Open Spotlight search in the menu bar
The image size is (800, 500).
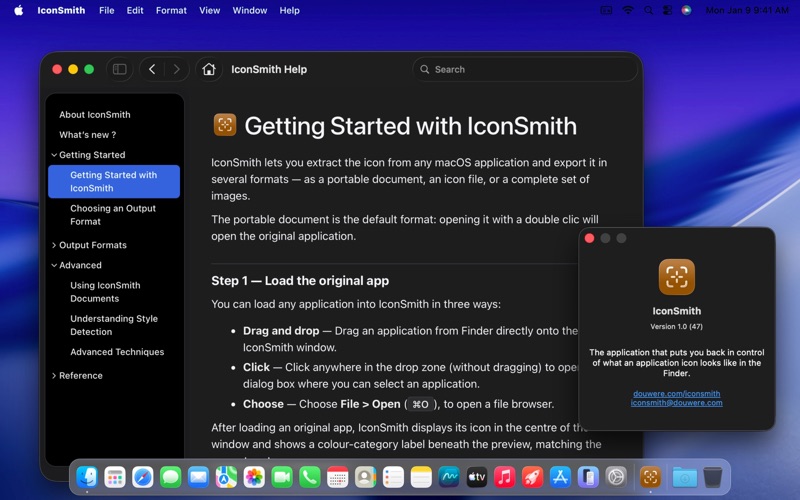pos(648,10)
